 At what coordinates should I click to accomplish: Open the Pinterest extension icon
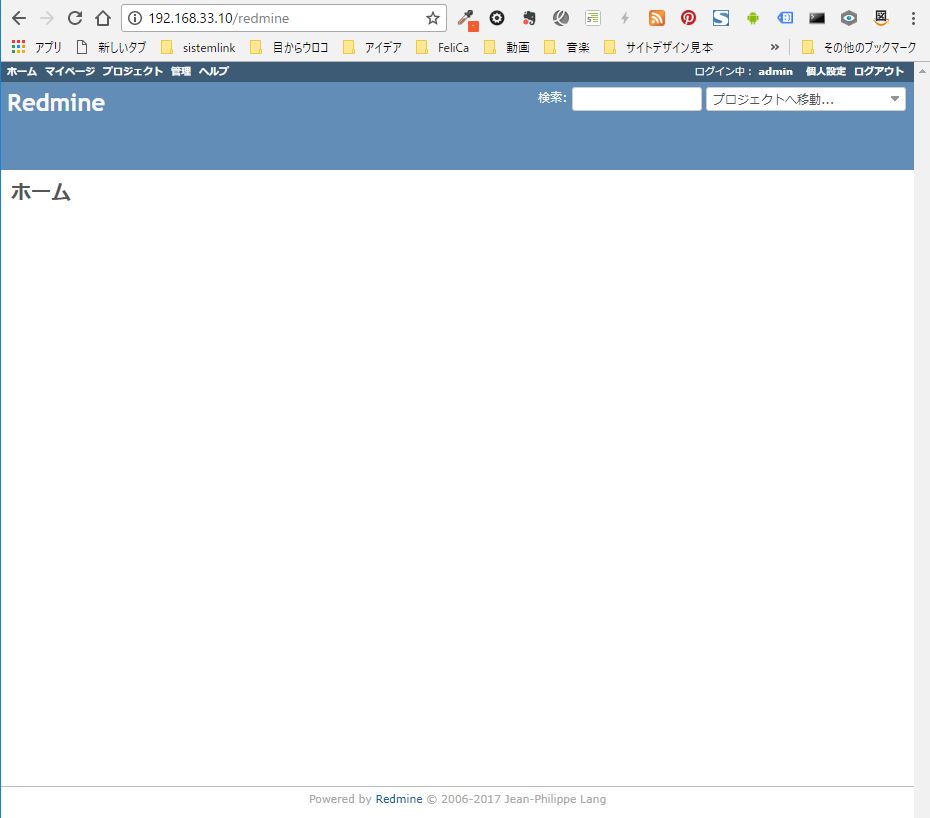pos(689,18)
